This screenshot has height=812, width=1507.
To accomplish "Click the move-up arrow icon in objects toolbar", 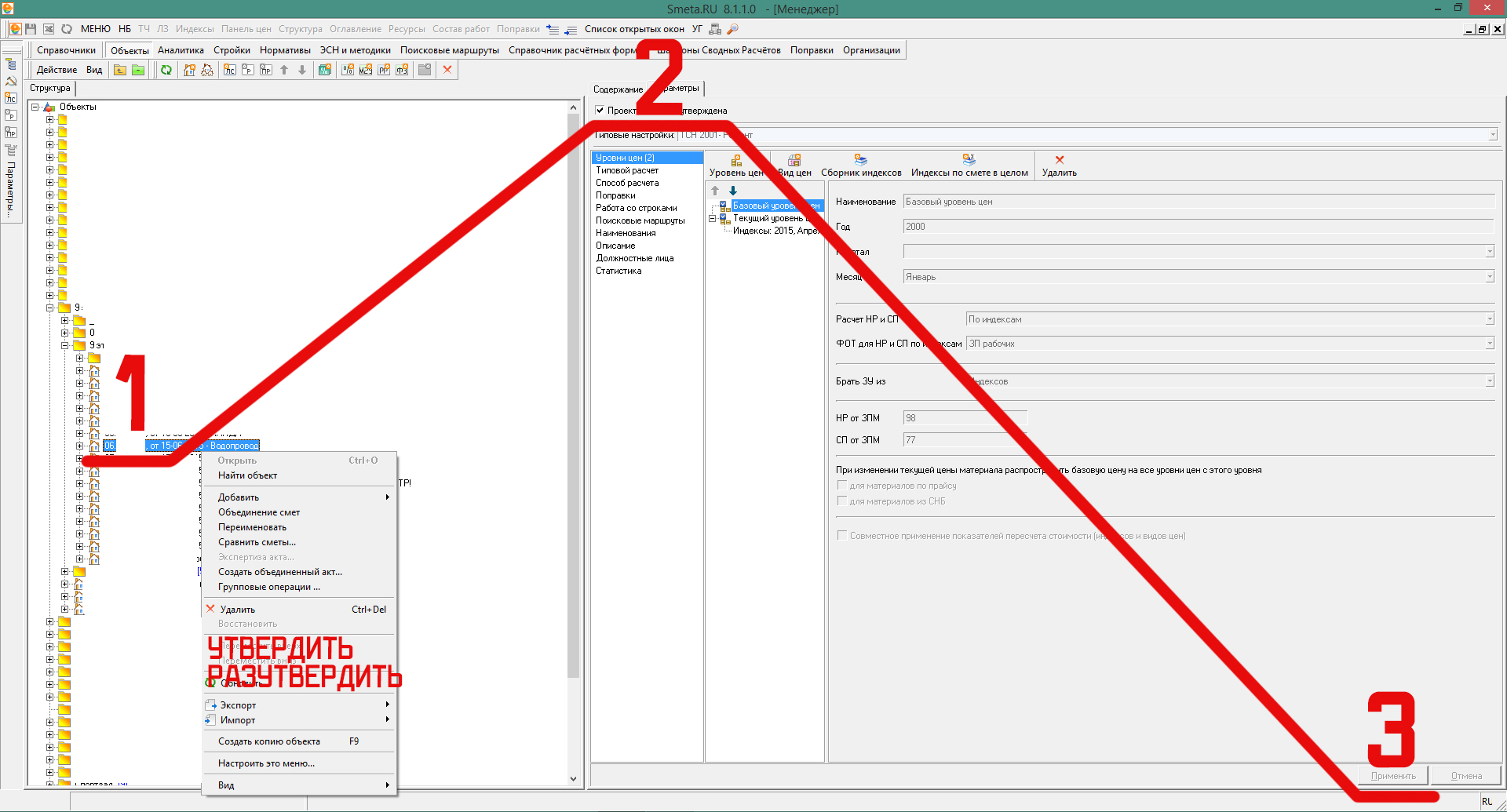I will (284, 70).
